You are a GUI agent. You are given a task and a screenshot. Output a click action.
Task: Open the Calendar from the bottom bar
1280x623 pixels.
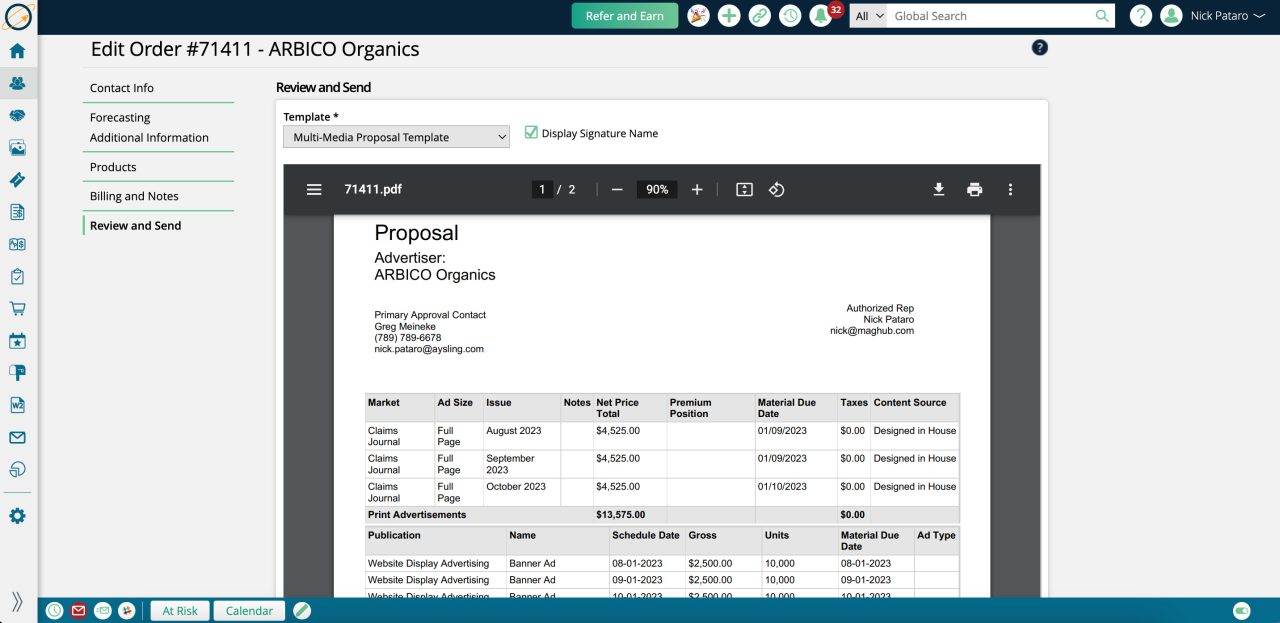point(248,610)
